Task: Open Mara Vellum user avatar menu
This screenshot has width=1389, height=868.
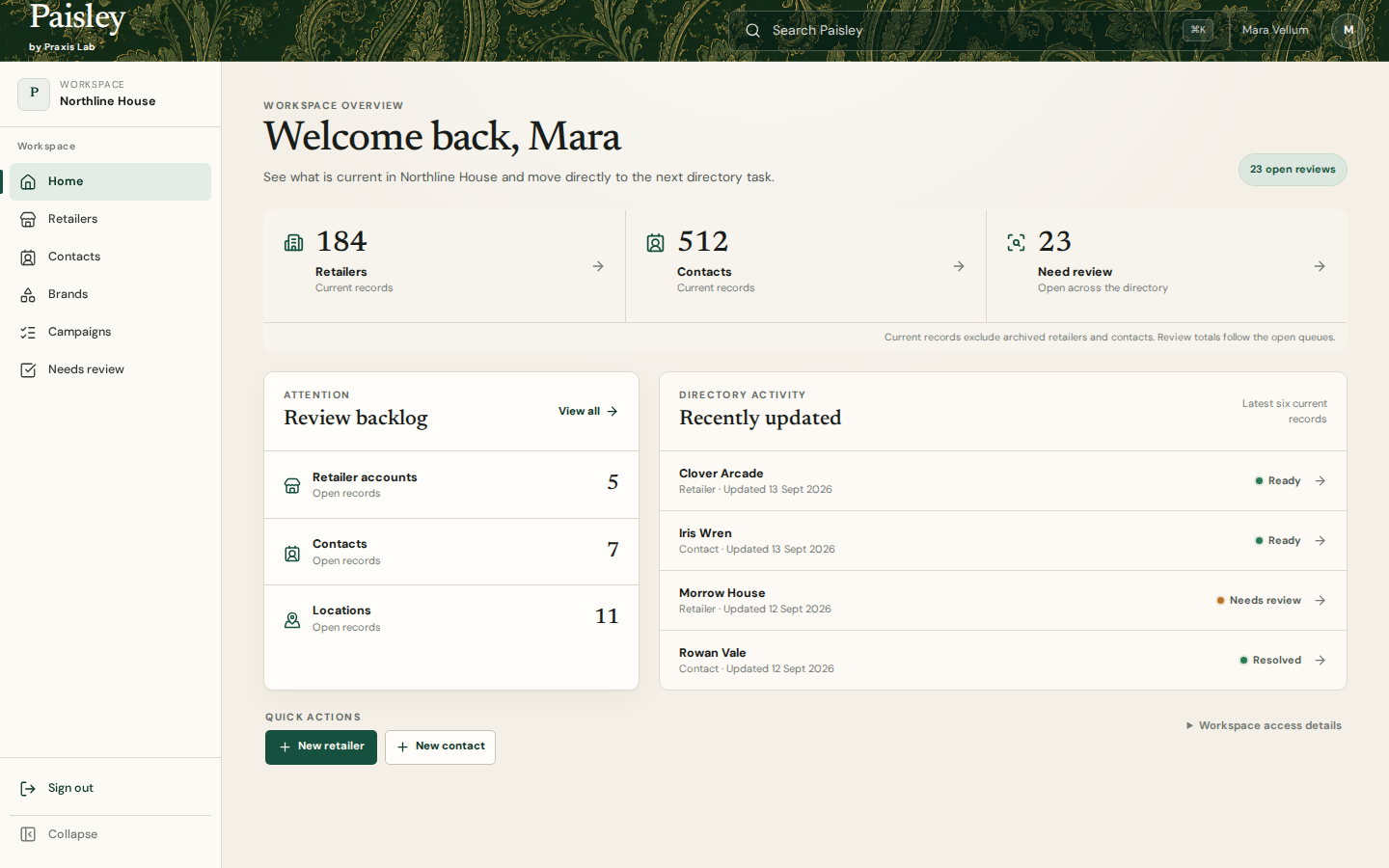Action: coord(1348,31)
